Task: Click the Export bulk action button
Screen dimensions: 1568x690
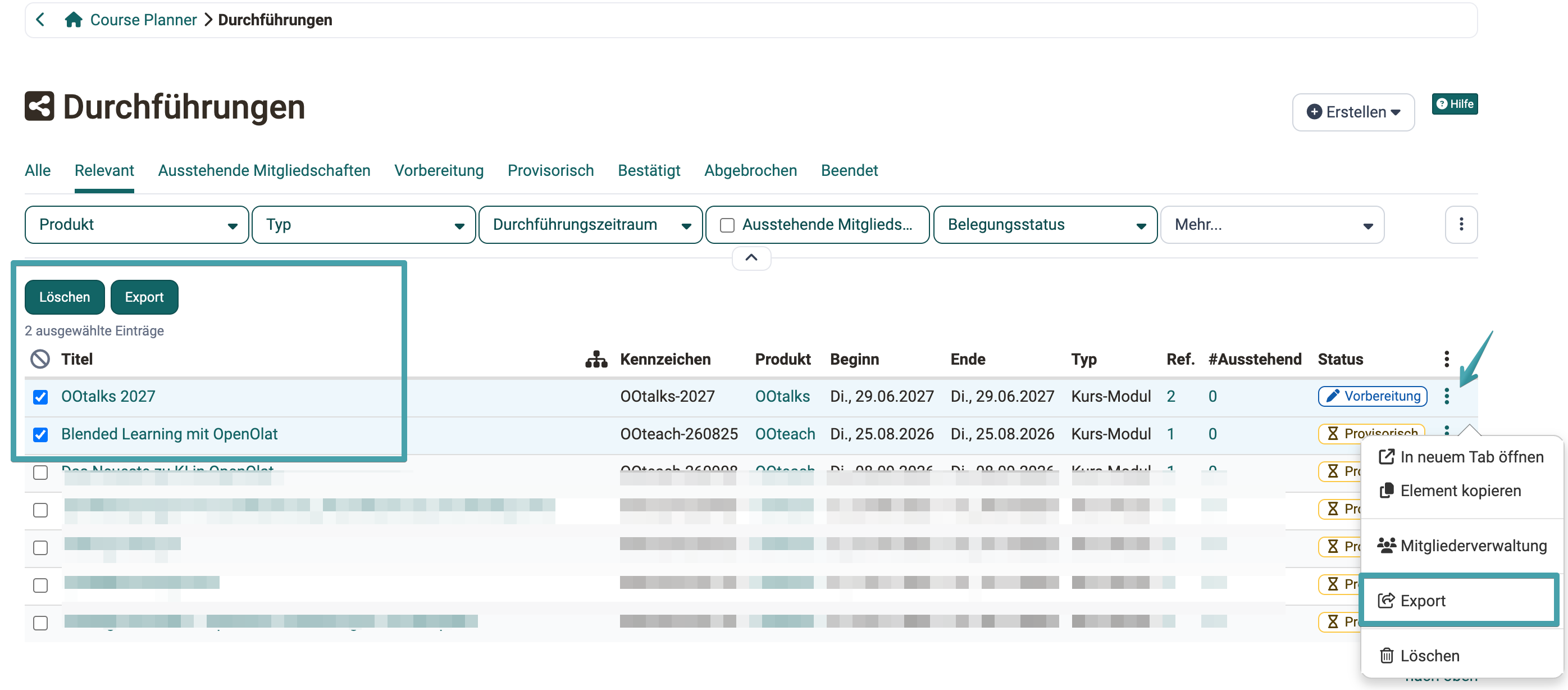Action: [x=144, y=297]
